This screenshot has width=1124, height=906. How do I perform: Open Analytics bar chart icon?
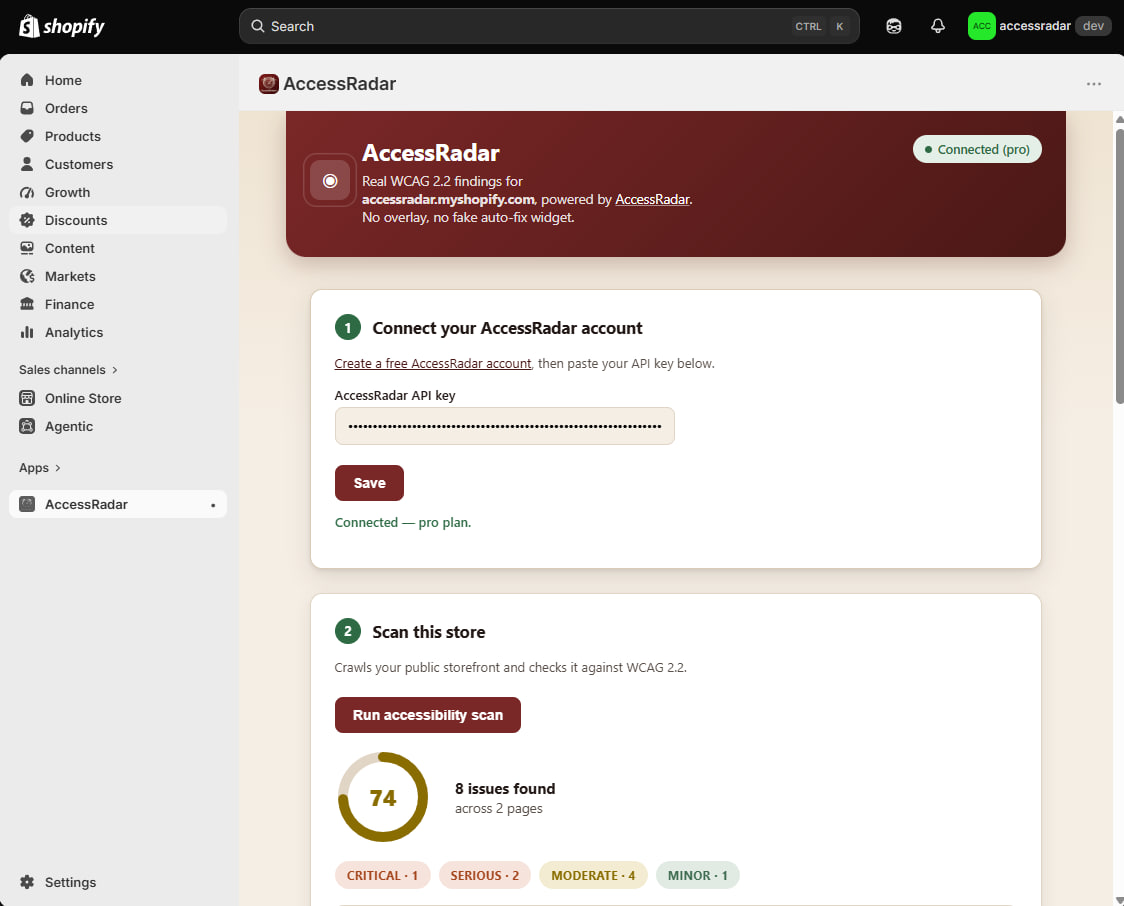click(27, 332)
